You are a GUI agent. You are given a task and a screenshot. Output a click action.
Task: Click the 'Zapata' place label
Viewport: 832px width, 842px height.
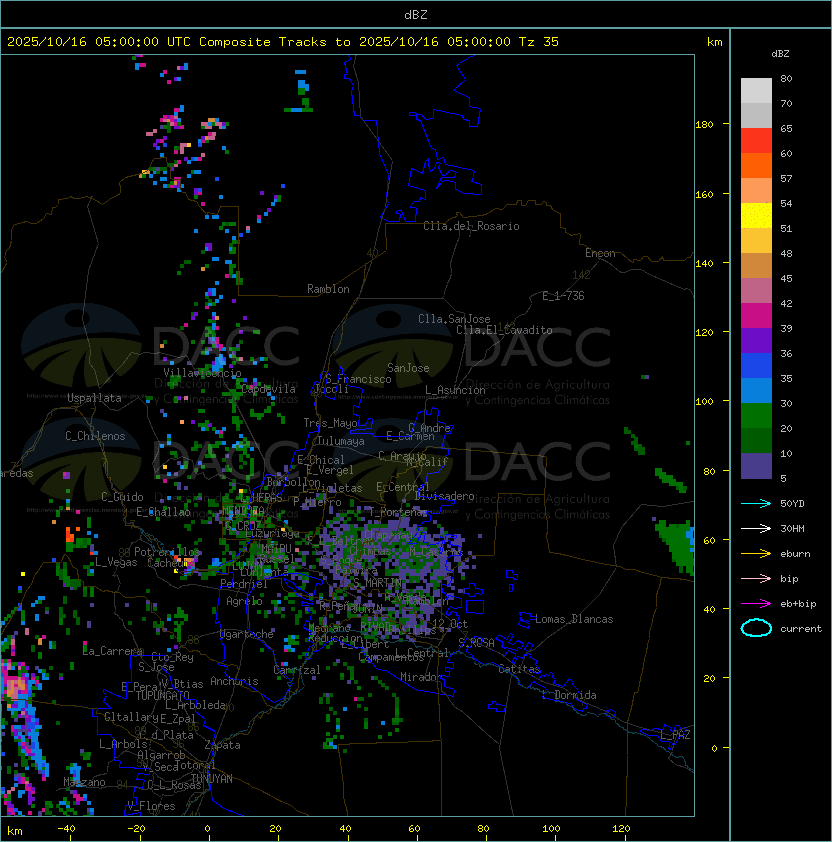[x=222, y=745]
